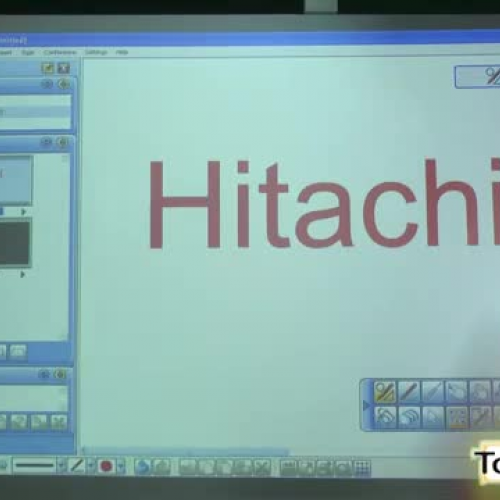Click the orange-underlined grid icon in floating toolbar

(x=457, y=417)
